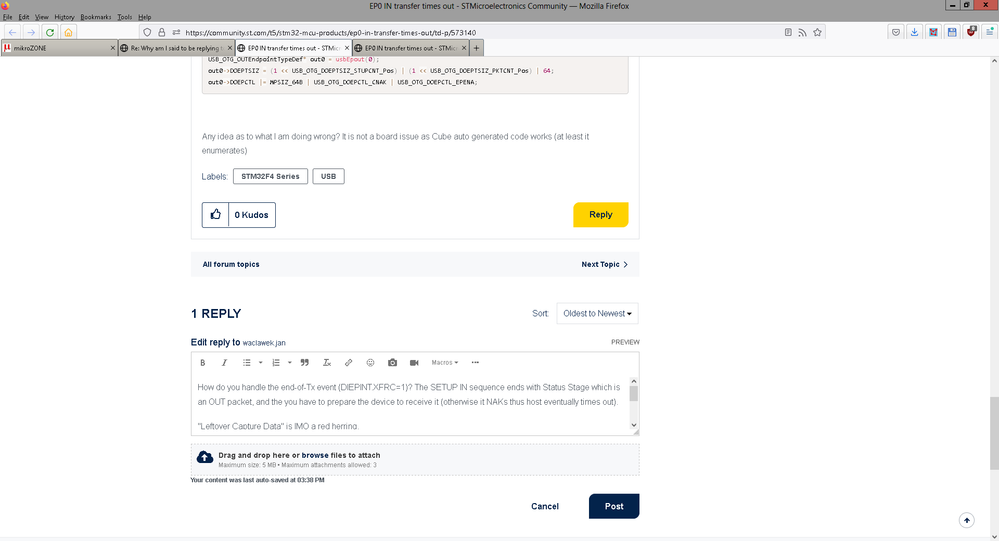
Task: Apply bold formatting in reply editor
Action: coord(203,363)
